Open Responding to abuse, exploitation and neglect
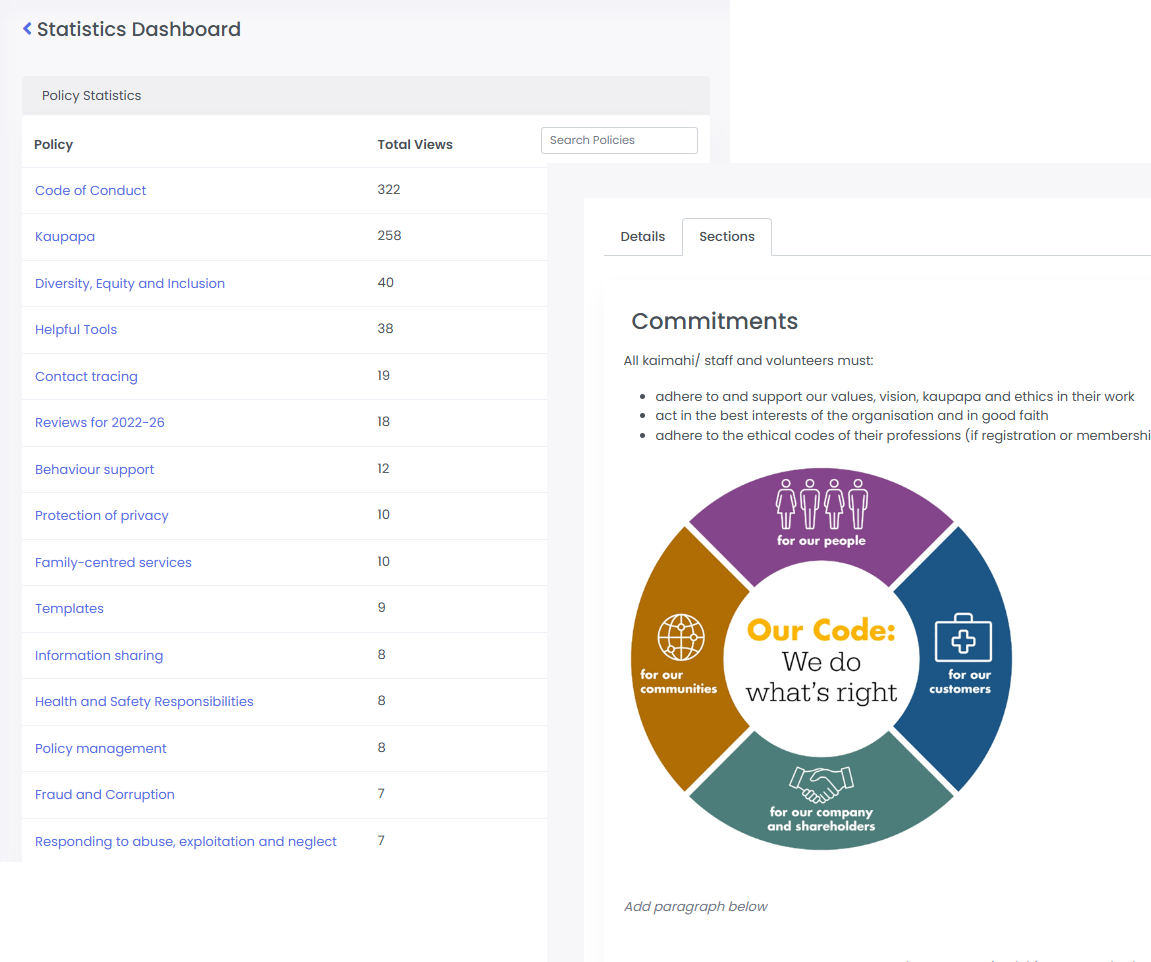1151x962 pixels. click(186, 842)
